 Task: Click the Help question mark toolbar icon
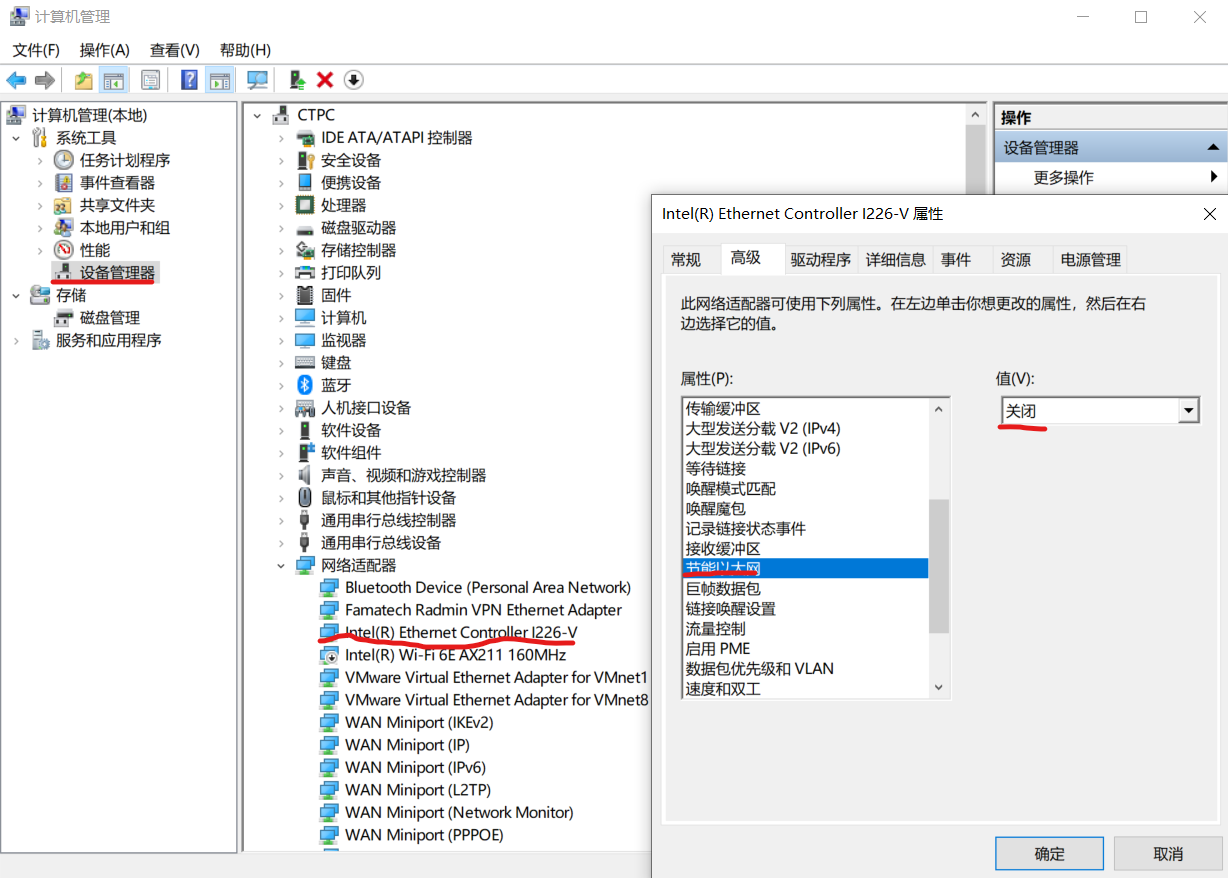[x=189, y=80]
